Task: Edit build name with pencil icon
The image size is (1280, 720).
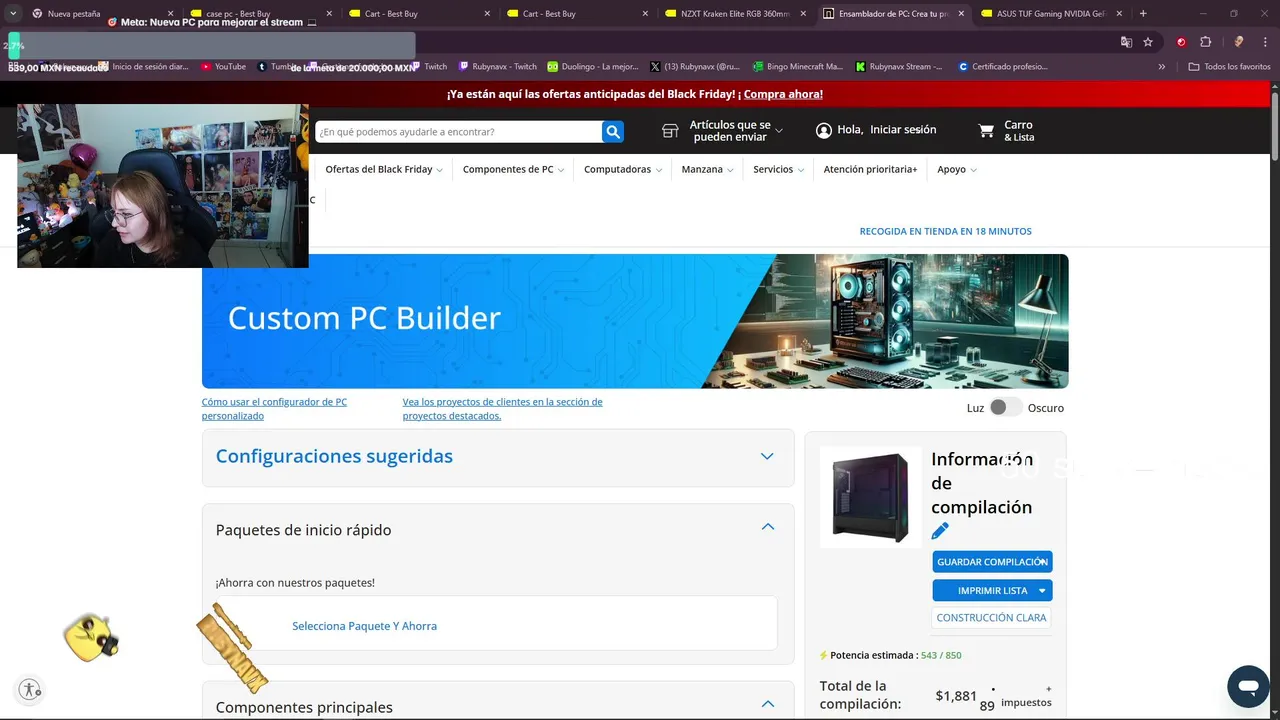Action: (x=940, y=531)
